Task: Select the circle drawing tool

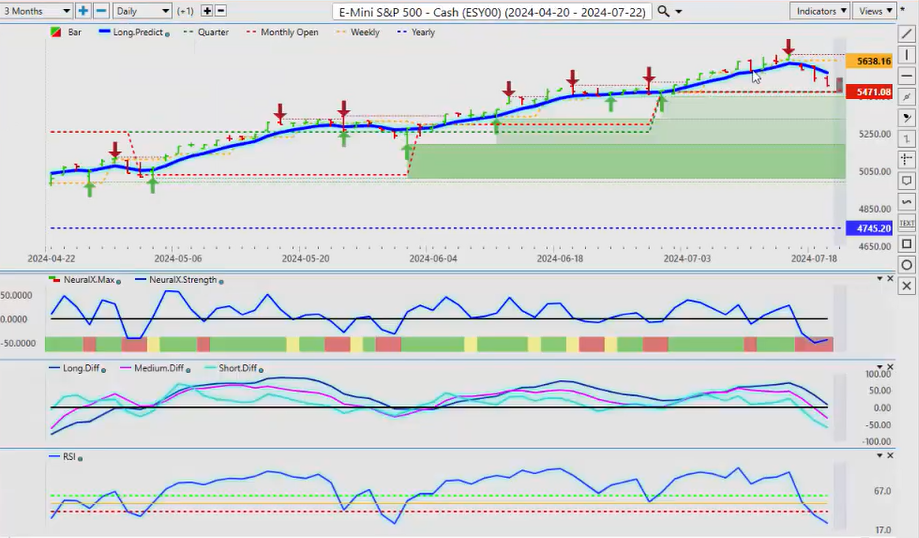Action: (907, 265)
